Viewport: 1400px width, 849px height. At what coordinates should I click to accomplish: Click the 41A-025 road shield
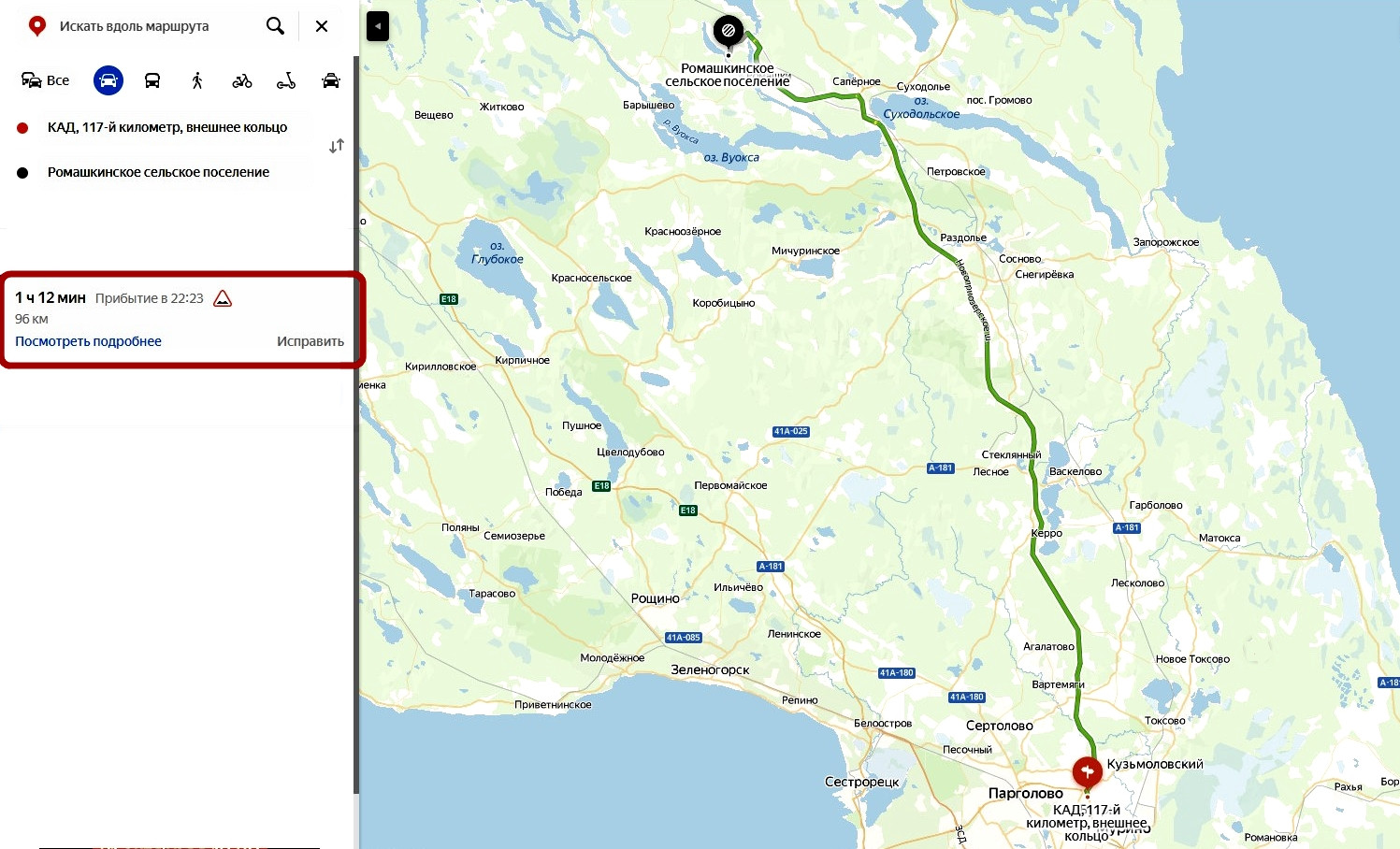(x=791, y=431)
